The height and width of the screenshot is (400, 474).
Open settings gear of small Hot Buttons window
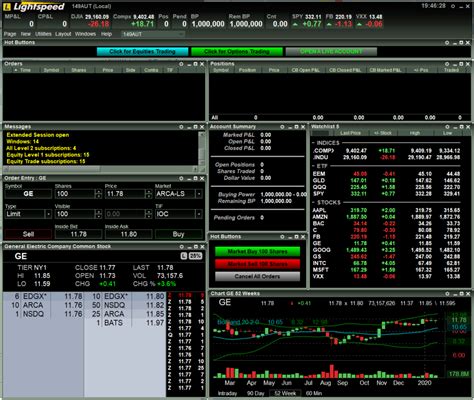click(282, 237)
